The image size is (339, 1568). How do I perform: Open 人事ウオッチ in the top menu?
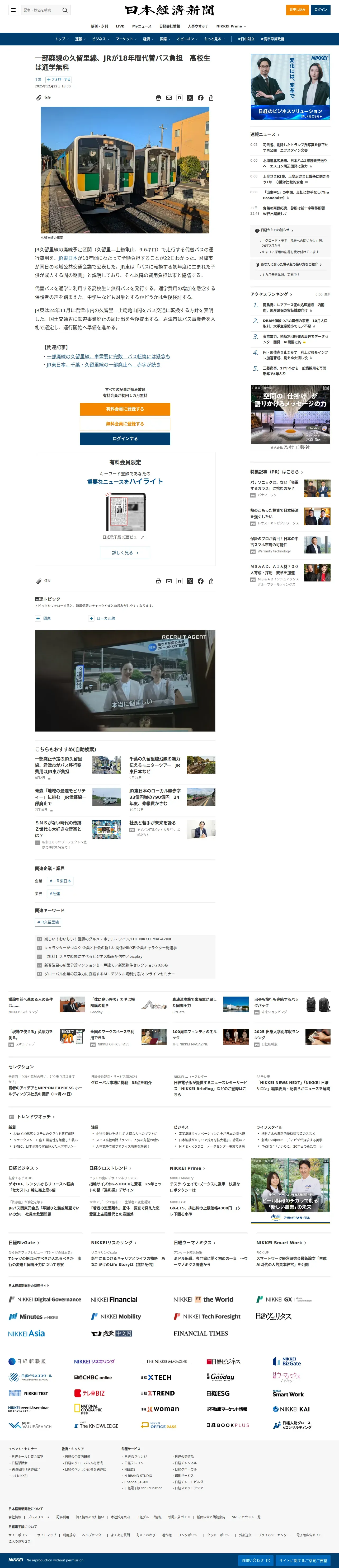198,26
